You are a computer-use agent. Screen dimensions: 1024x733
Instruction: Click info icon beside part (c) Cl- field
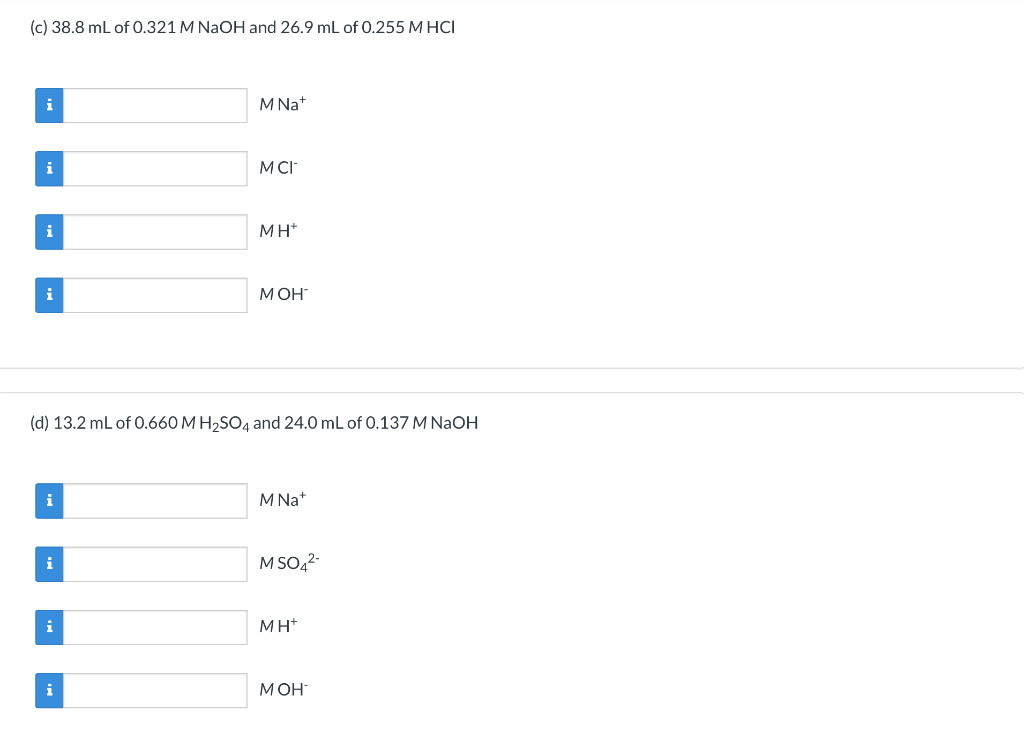pyautogui.click(x=49, y=169)
